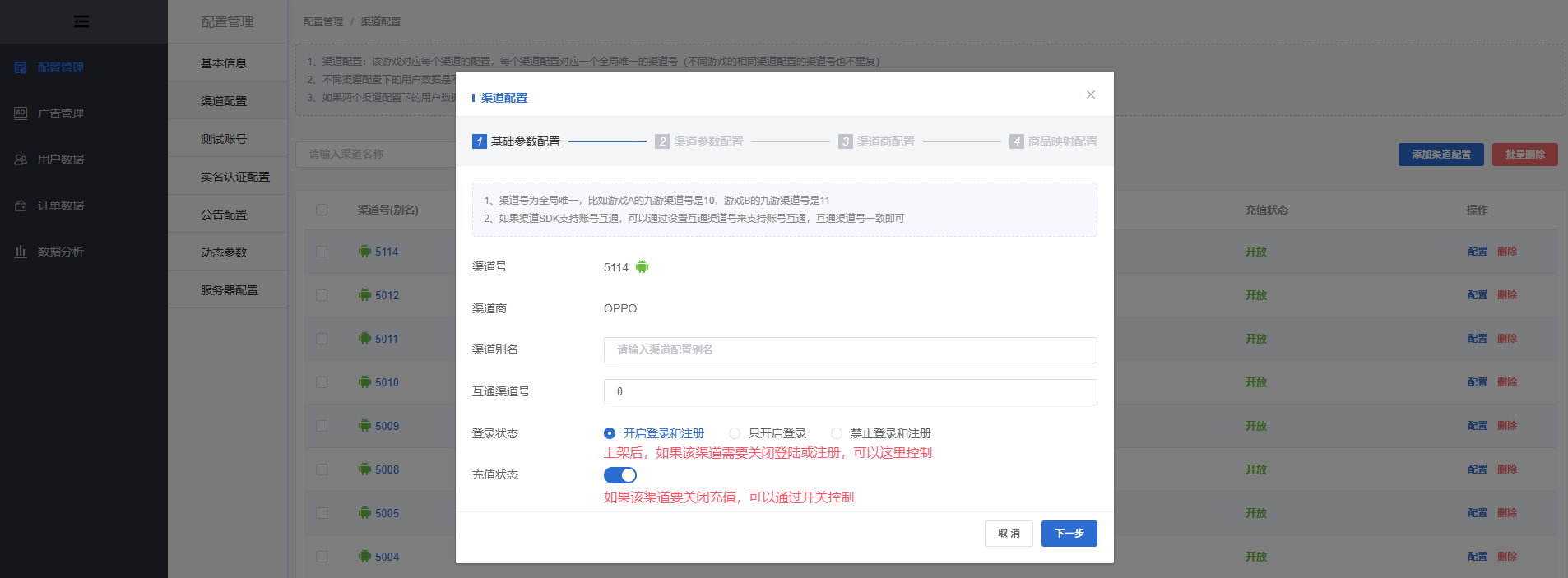Toggle the select-all checkbox in table header

click(x=322, y=210)
